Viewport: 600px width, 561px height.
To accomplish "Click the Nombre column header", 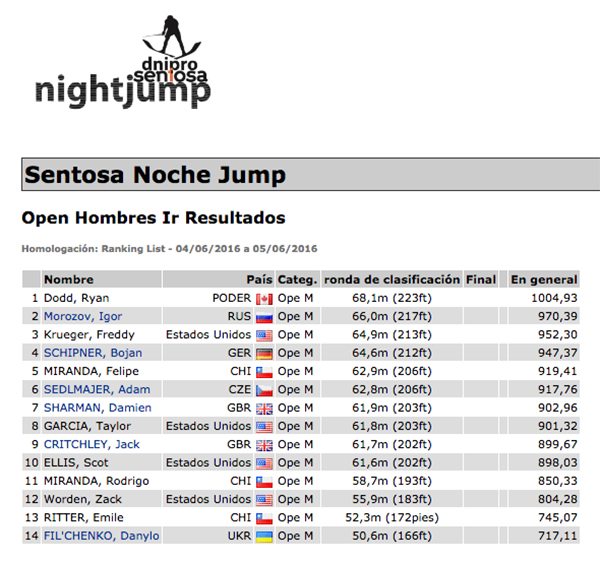I will [68, 280].
